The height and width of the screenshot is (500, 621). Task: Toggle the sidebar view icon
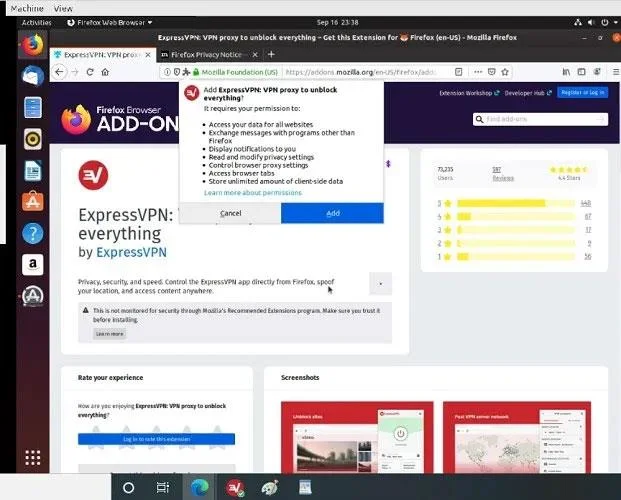[x=581, y=72]
